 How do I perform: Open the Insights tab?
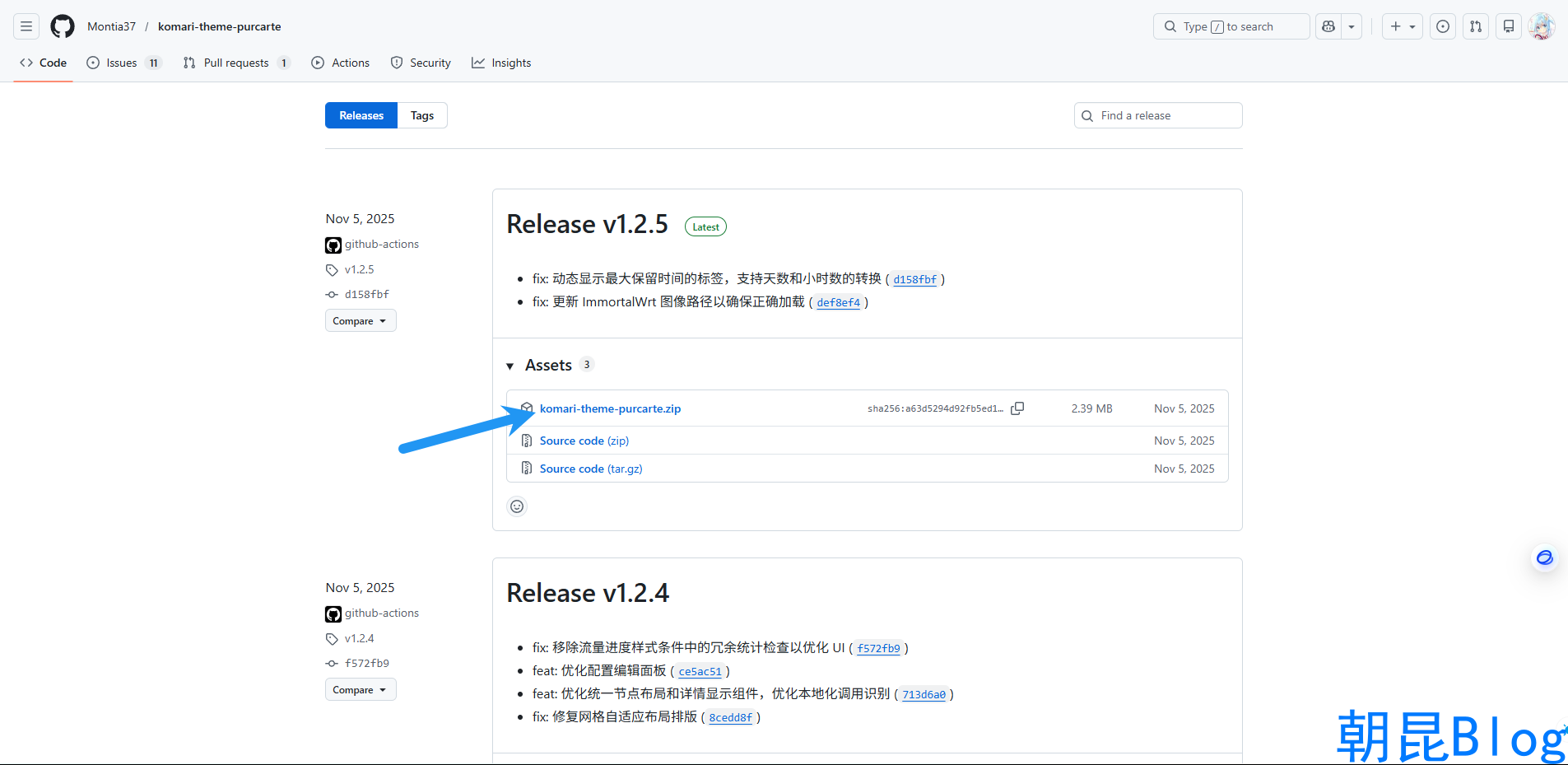click(x=501, y=63)
